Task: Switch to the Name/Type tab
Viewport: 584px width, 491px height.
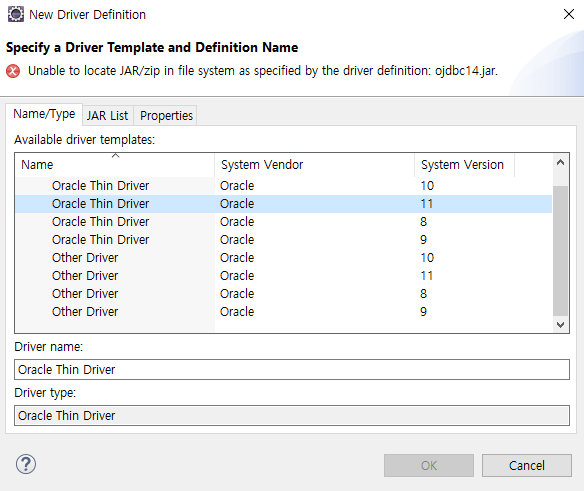Action: coord(44,114)
